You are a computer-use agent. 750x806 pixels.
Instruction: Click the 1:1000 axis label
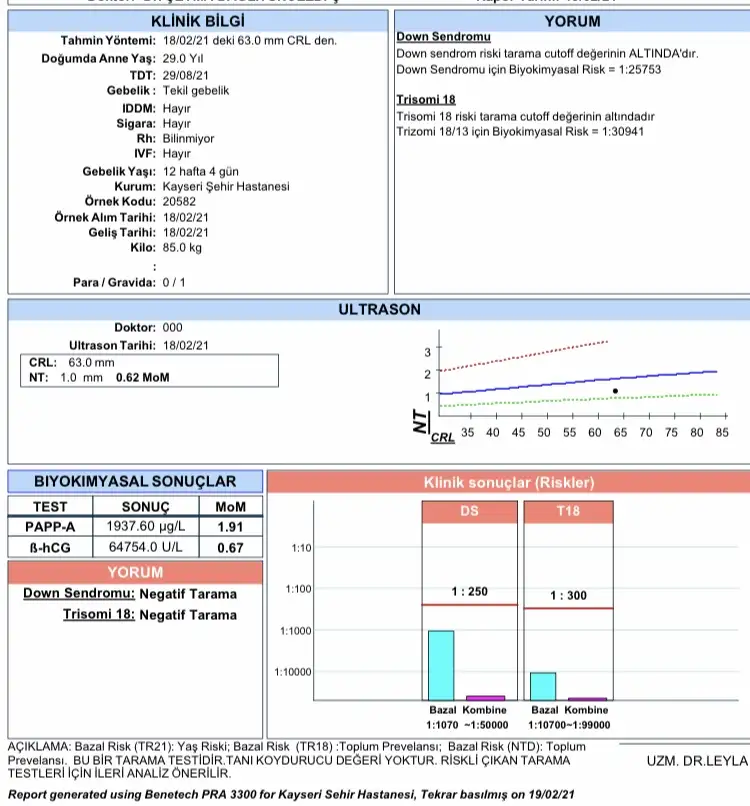[x=296, y=631]
